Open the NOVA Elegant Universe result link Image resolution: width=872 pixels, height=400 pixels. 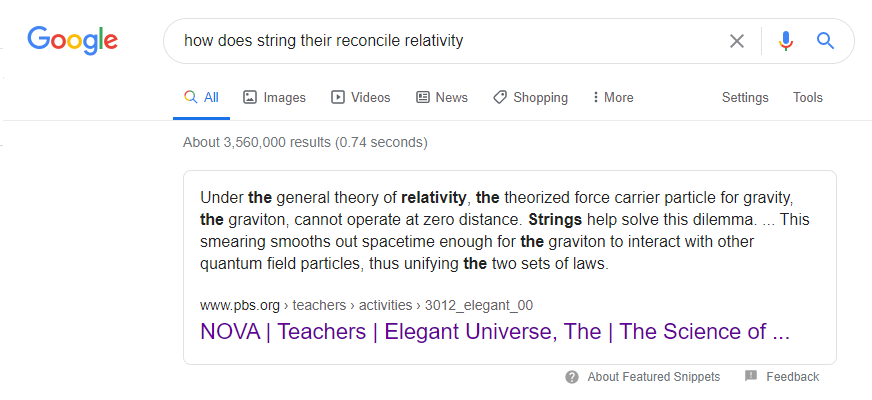click(x=494, y=332)
